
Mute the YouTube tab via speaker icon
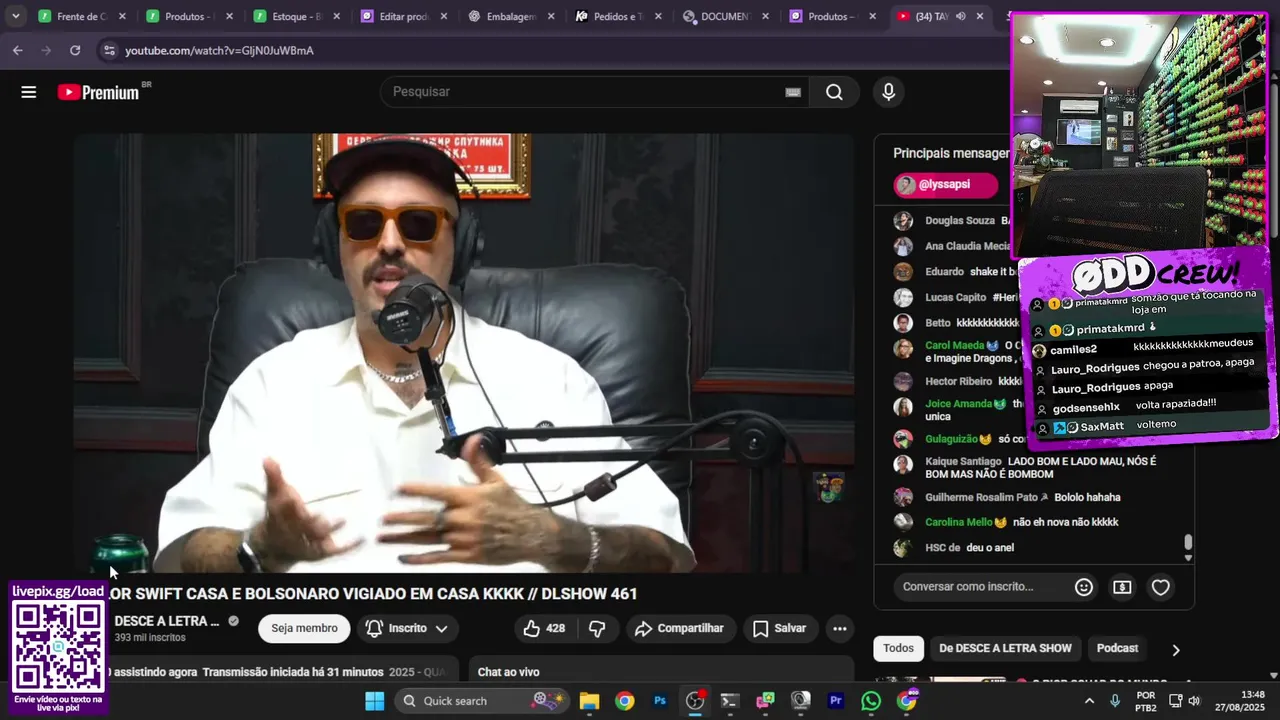[960, 16]
